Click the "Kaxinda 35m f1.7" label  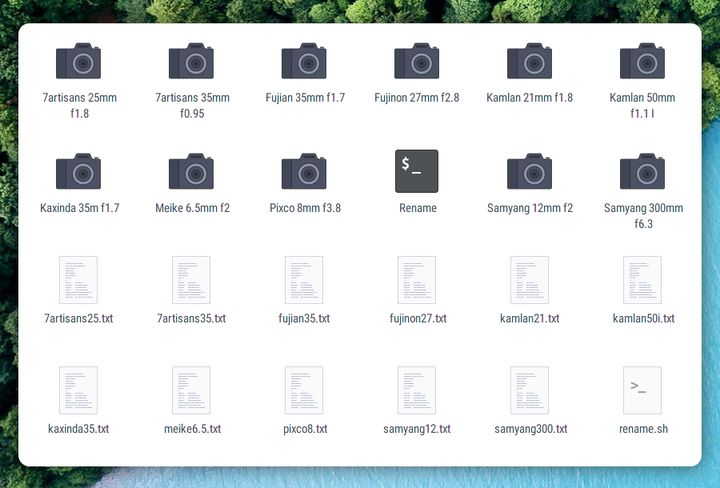79,208
